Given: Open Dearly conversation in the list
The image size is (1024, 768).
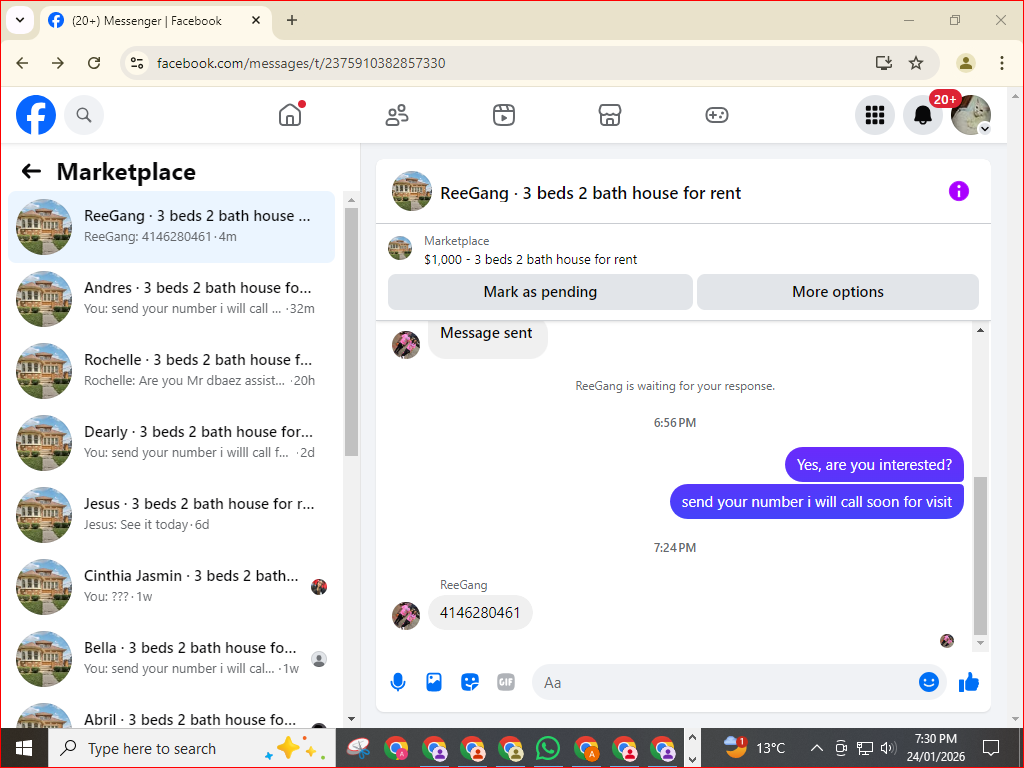Looking at the screenshot, I should [172, 442].
